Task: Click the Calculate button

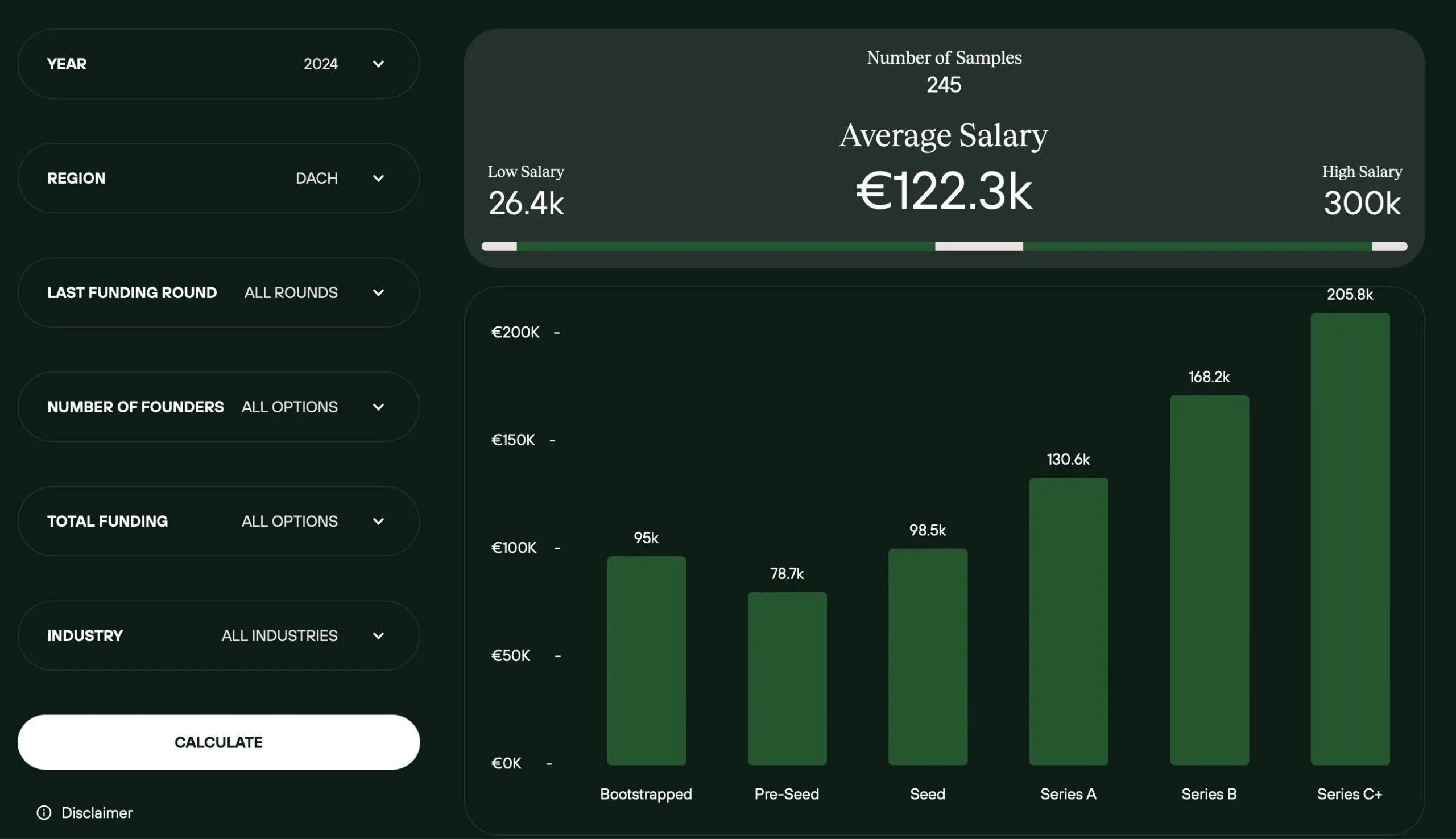Action: [x=218, y=742]
